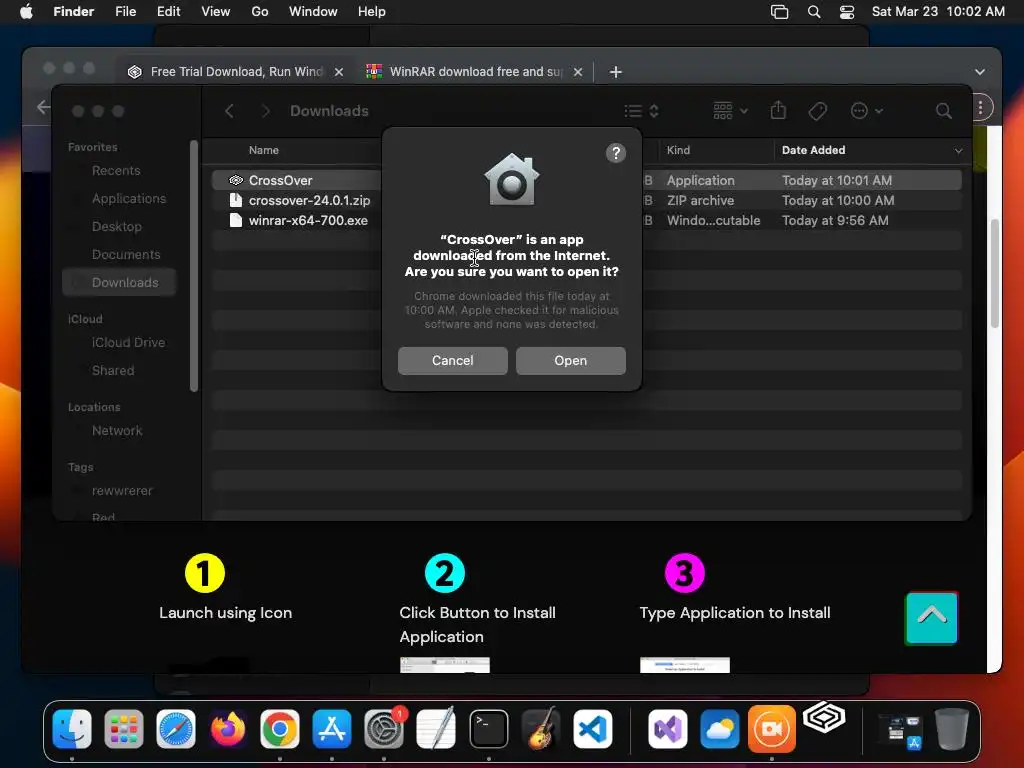Viewport: 1024px width, 768px height.
Task: Open Spotlight search in menu bar
Action: [814, 12]
